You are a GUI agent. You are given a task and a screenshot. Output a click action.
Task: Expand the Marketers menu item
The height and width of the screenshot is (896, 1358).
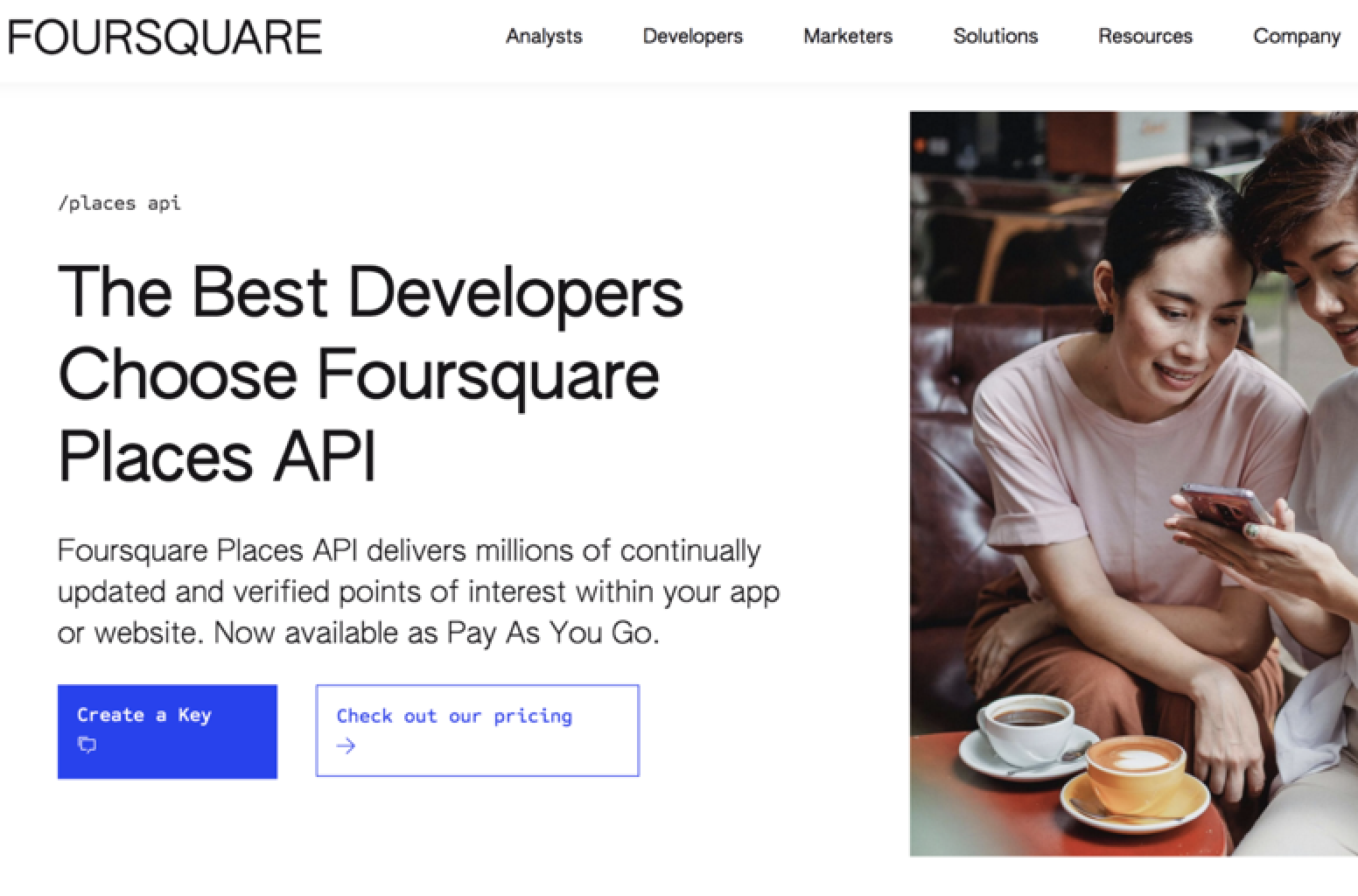pos(847,36)
